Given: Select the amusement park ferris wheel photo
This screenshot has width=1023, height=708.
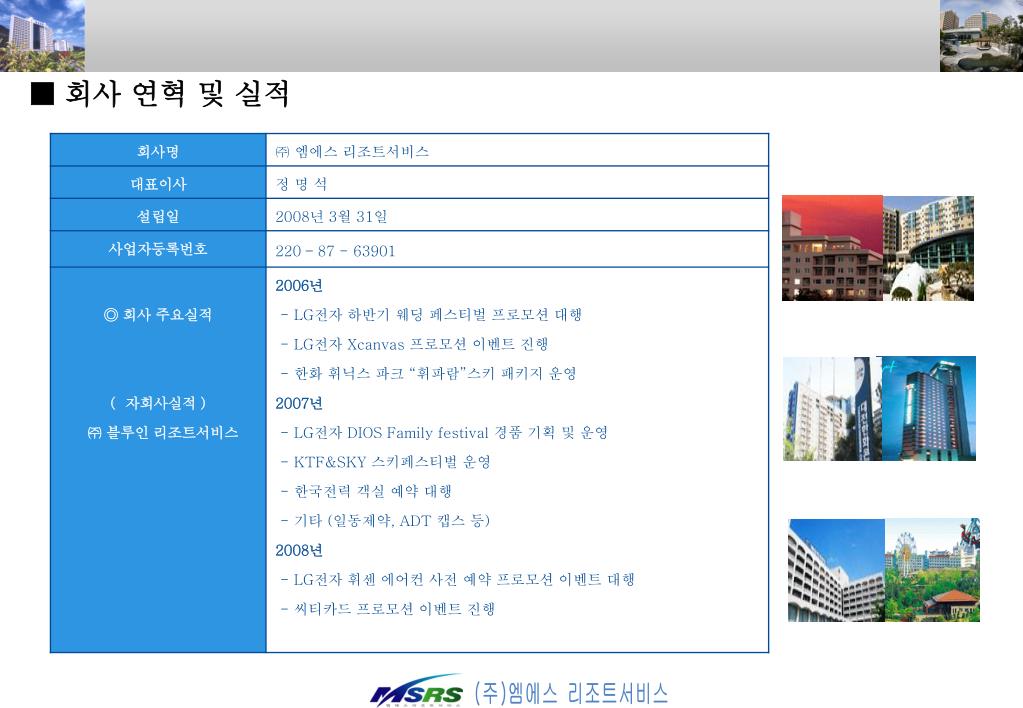Looking at the screenshot, I should [932, 570].
